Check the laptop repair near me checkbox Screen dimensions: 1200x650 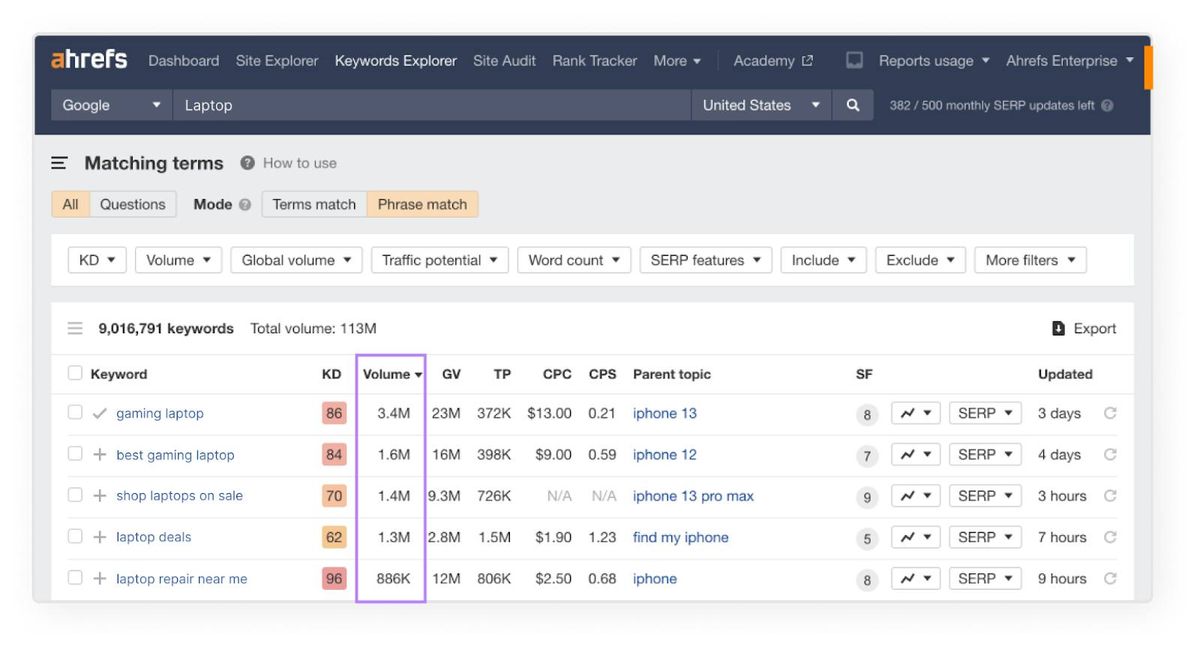75,577
